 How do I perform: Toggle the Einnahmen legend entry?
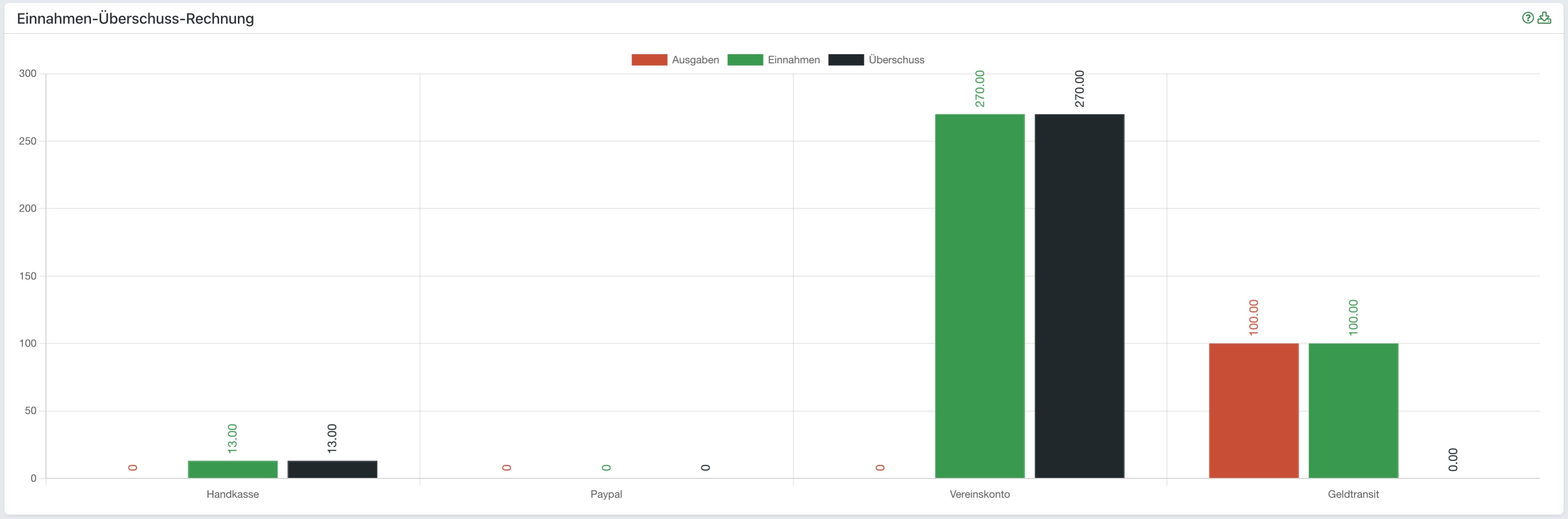pyautogui.click(x=793, y=59)
